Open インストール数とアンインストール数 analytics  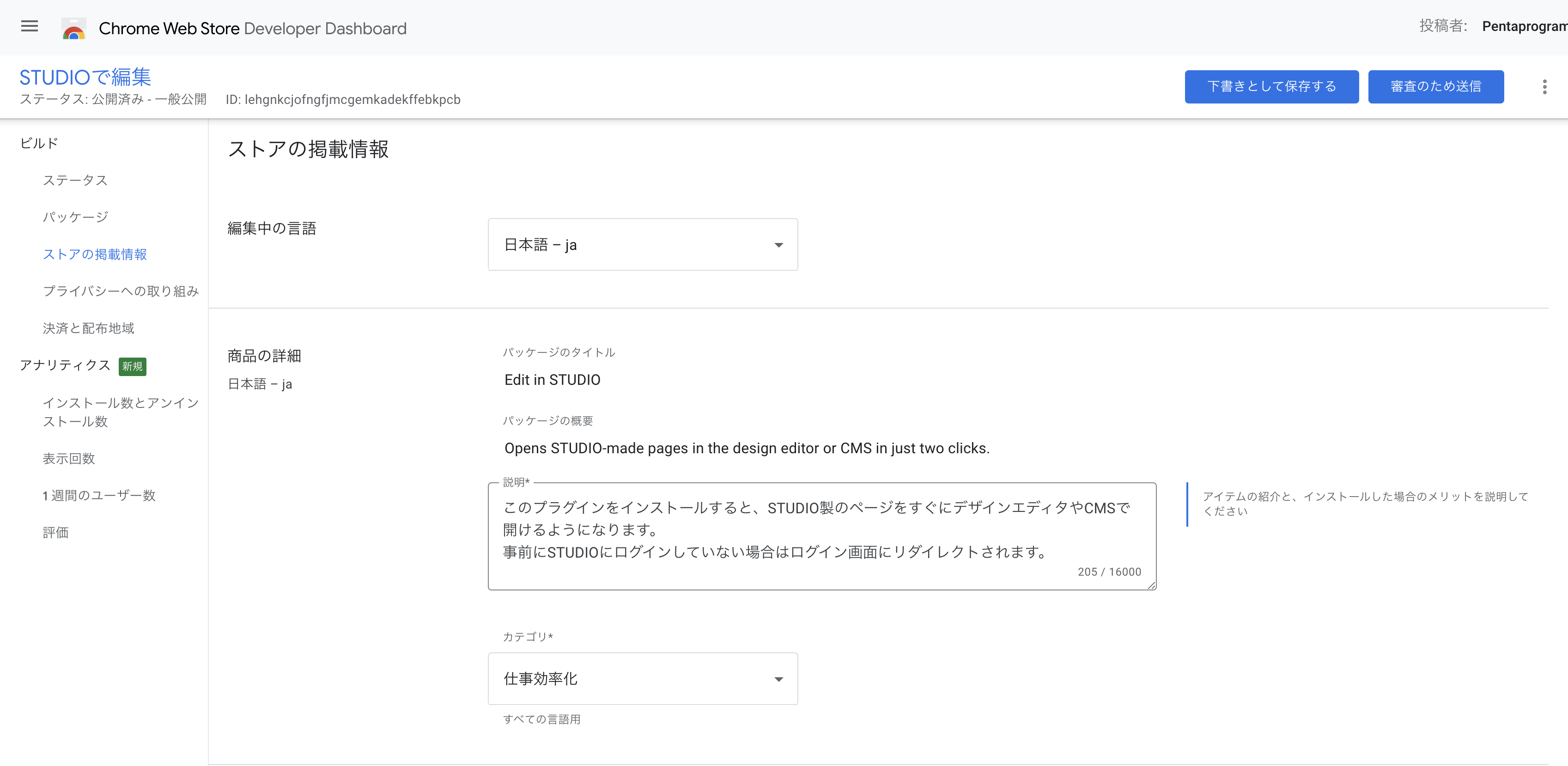coord(121,412)
